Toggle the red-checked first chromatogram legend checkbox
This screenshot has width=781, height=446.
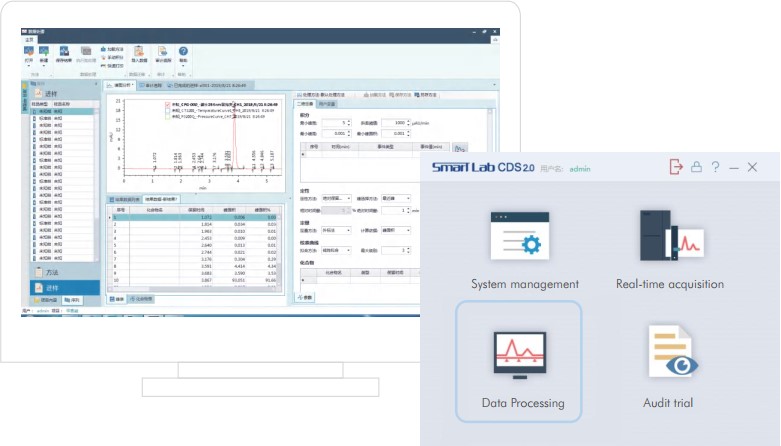[166, 102]
